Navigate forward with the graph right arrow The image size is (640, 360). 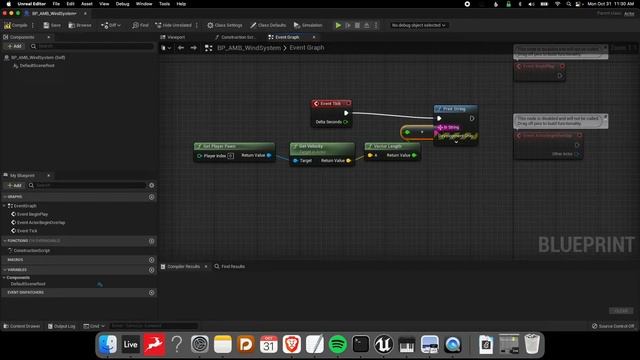pyautogui.click(x=193, y=48)
